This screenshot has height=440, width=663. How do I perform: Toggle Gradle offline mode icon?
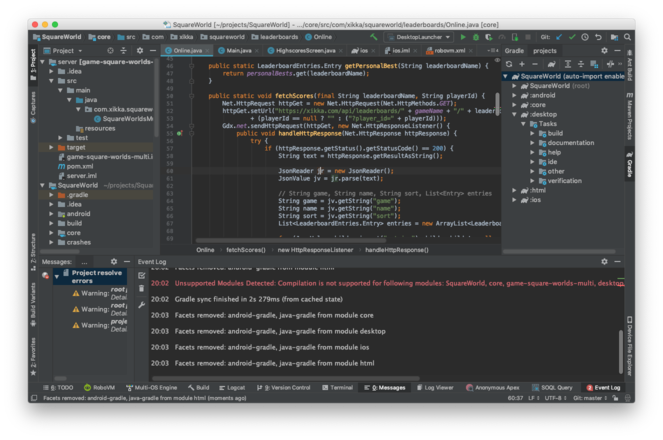pos(610,64)
